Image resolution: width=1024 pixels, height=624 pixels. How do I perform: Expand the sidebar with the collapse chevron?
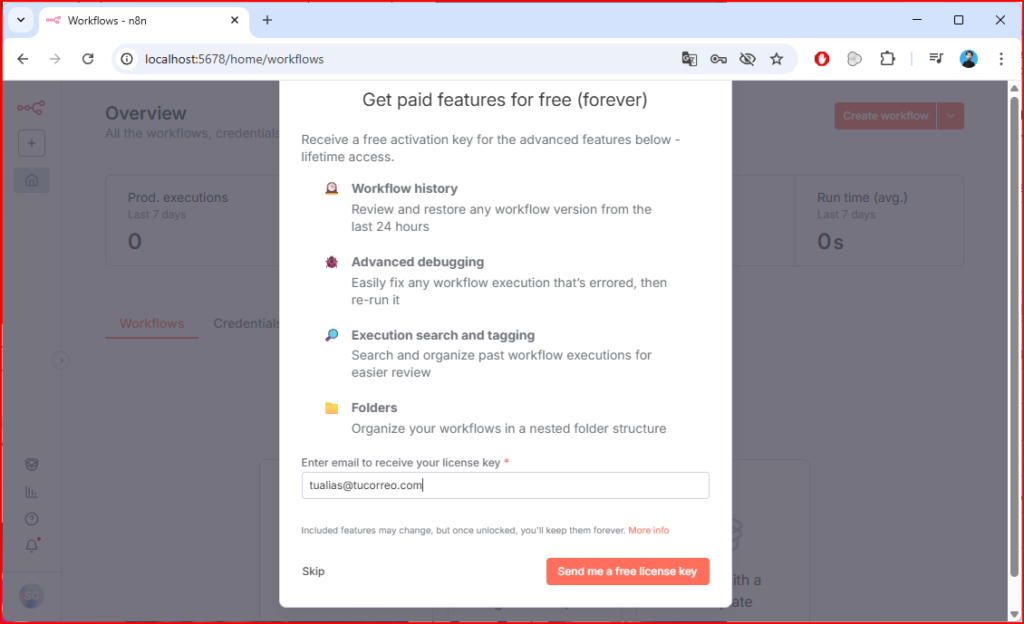tap(61, 361)
